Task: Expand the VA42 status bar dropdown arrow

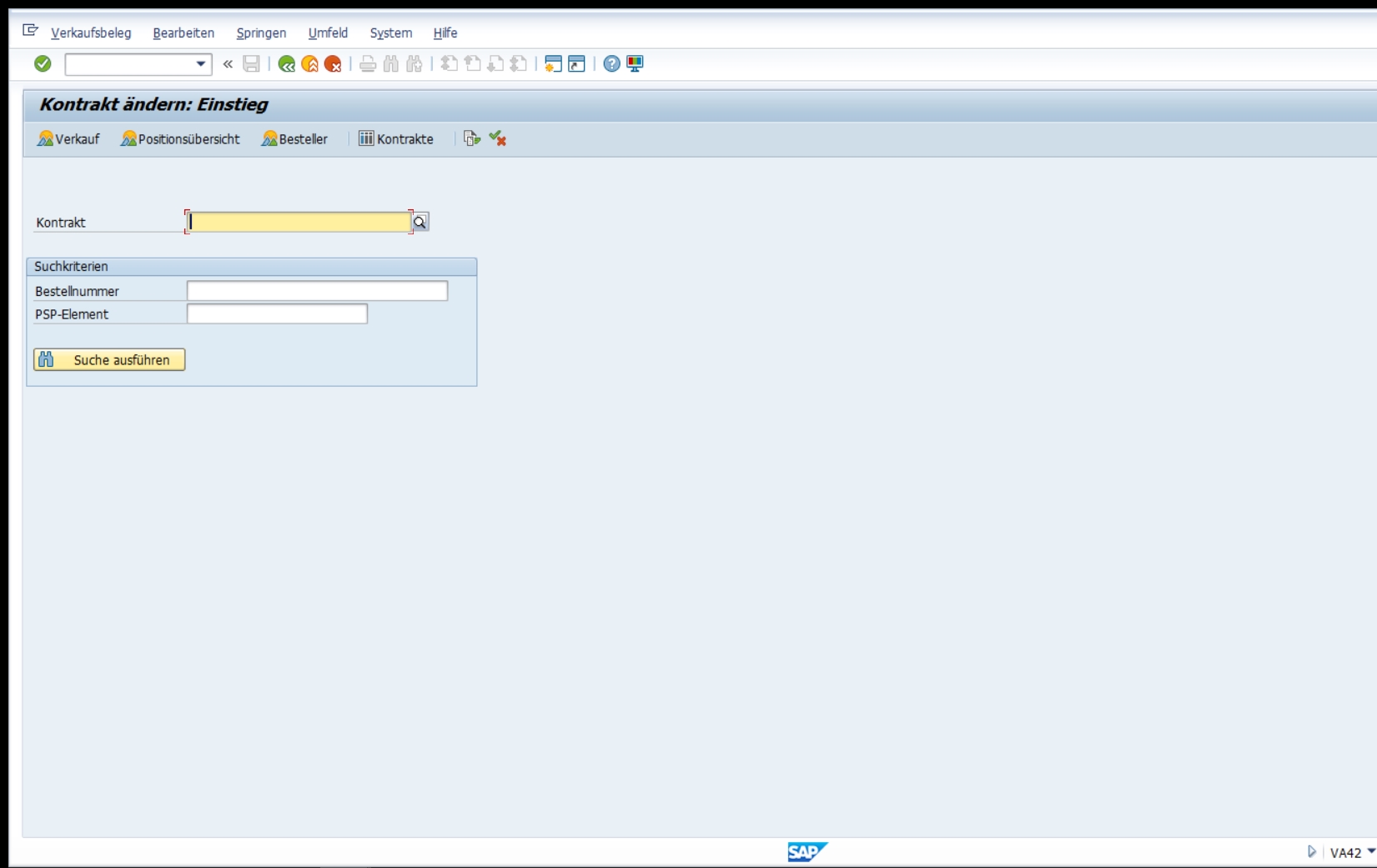Action: tap(1371, 851)
